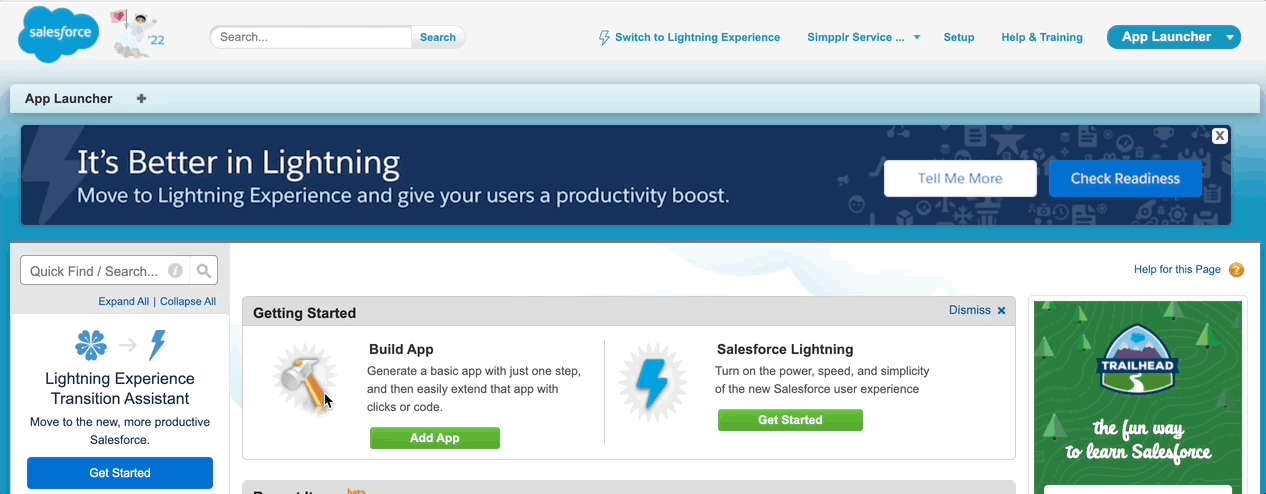Open a new tab with plus icon
This screenshot has height=494, width=1266.
141,98
